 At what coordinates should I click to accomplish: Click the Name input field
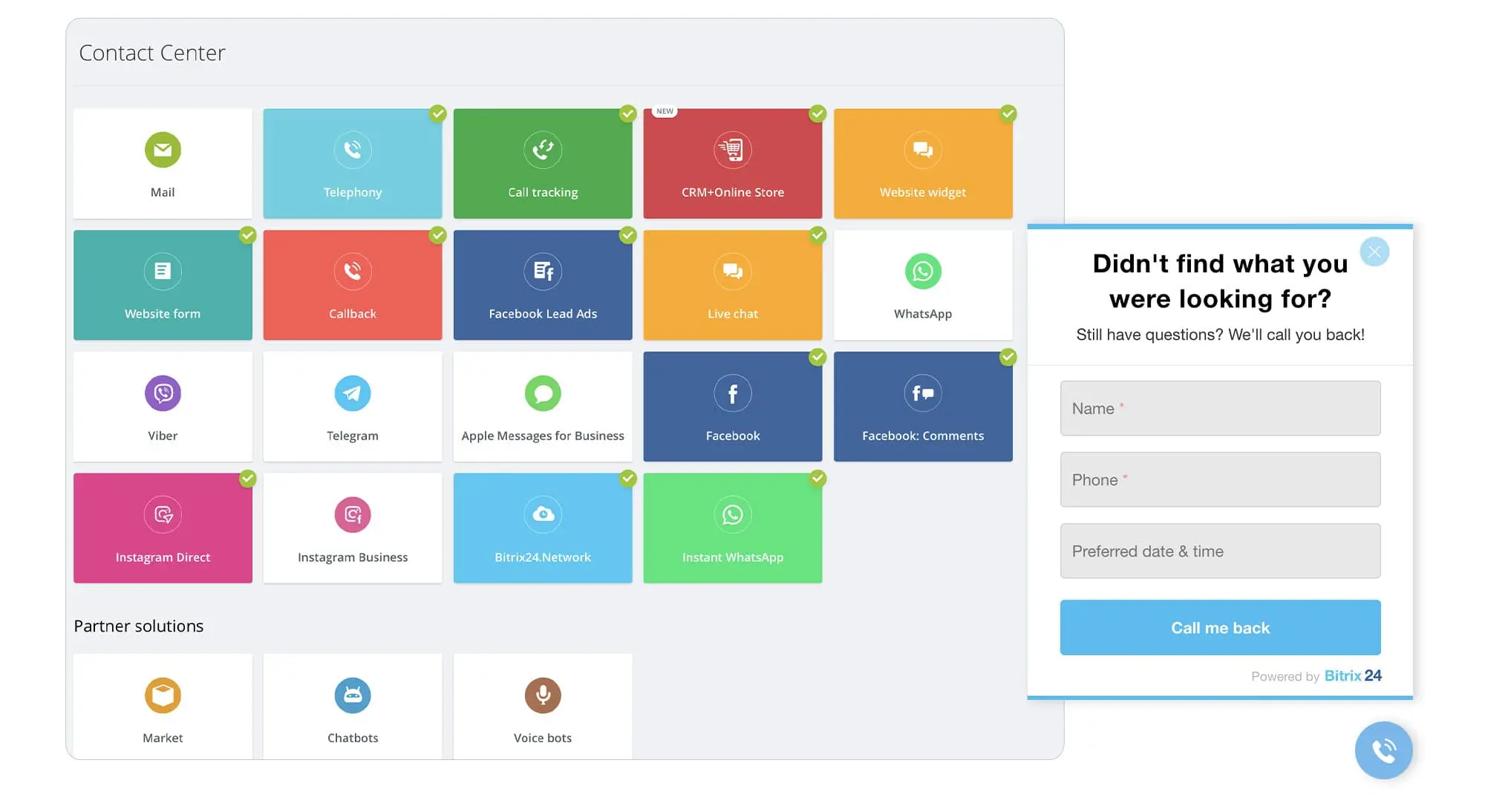(x=1220, y=409)
